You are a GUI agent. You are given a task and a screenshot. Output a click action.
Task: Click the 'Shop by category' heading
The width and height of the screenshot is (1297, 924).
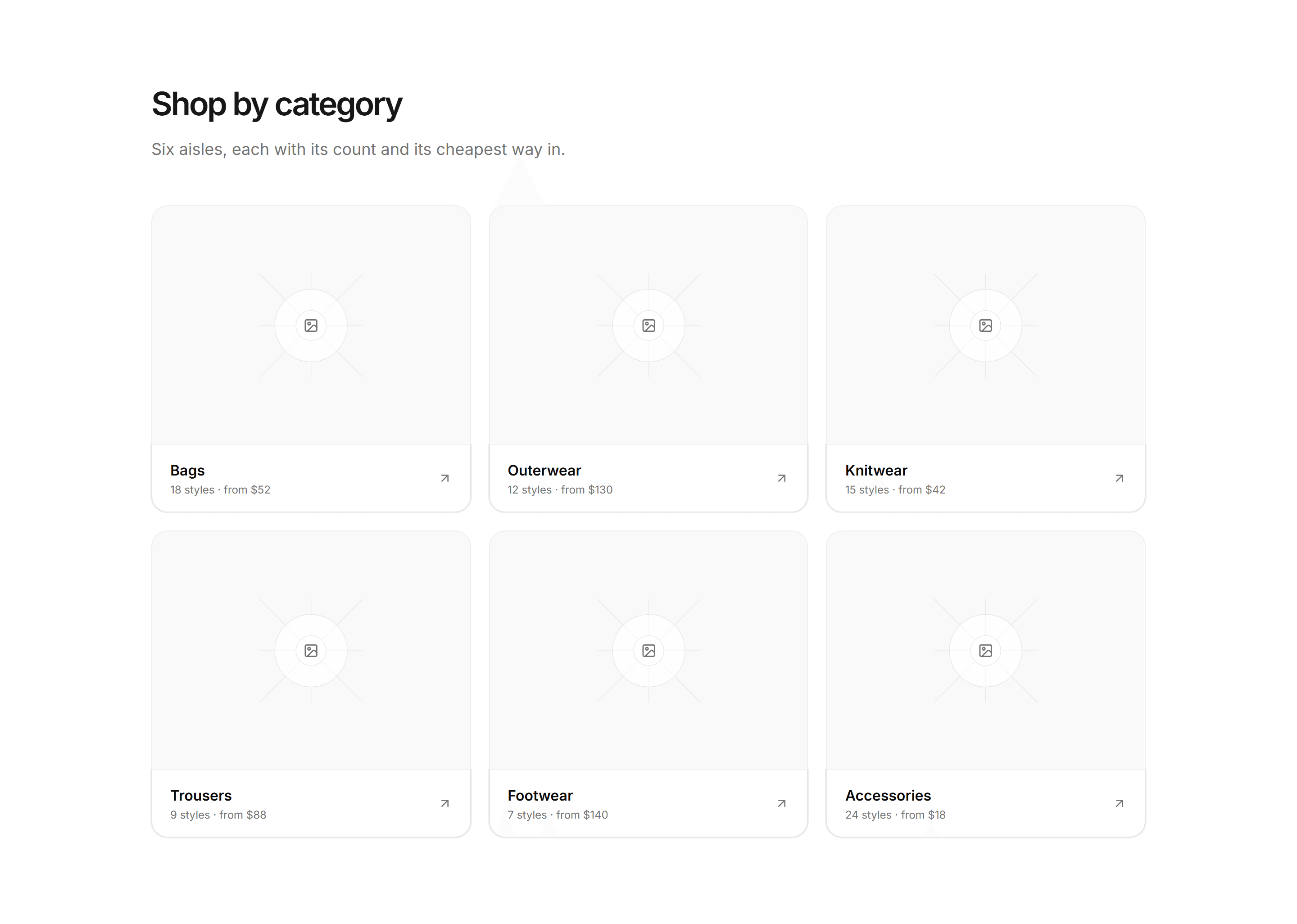[x=277, y=104]
